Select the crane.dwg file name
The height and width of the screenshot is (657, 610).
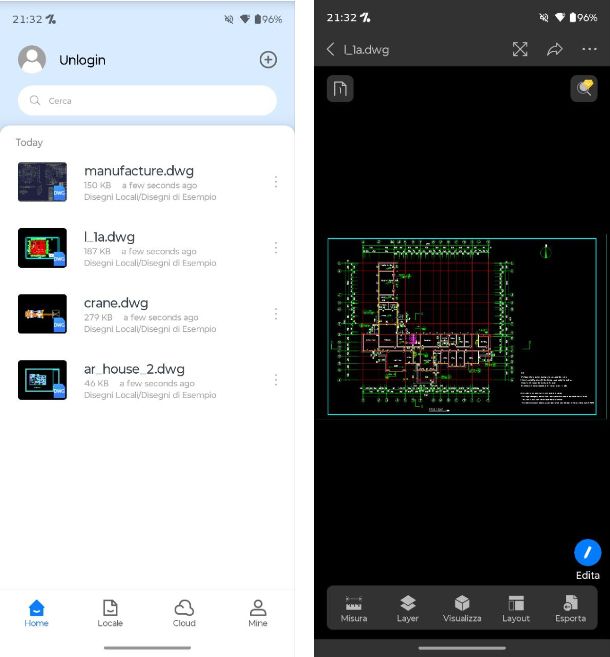coord(116,303)
